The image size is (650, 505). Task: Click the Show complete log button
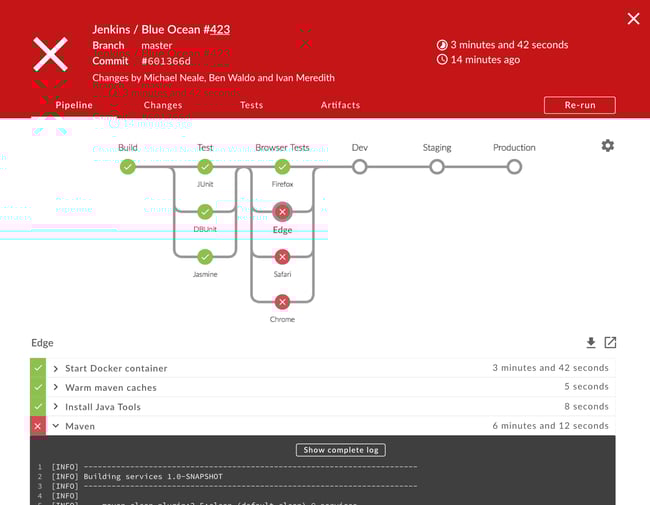pyautogui.click(x=340, y=450)
